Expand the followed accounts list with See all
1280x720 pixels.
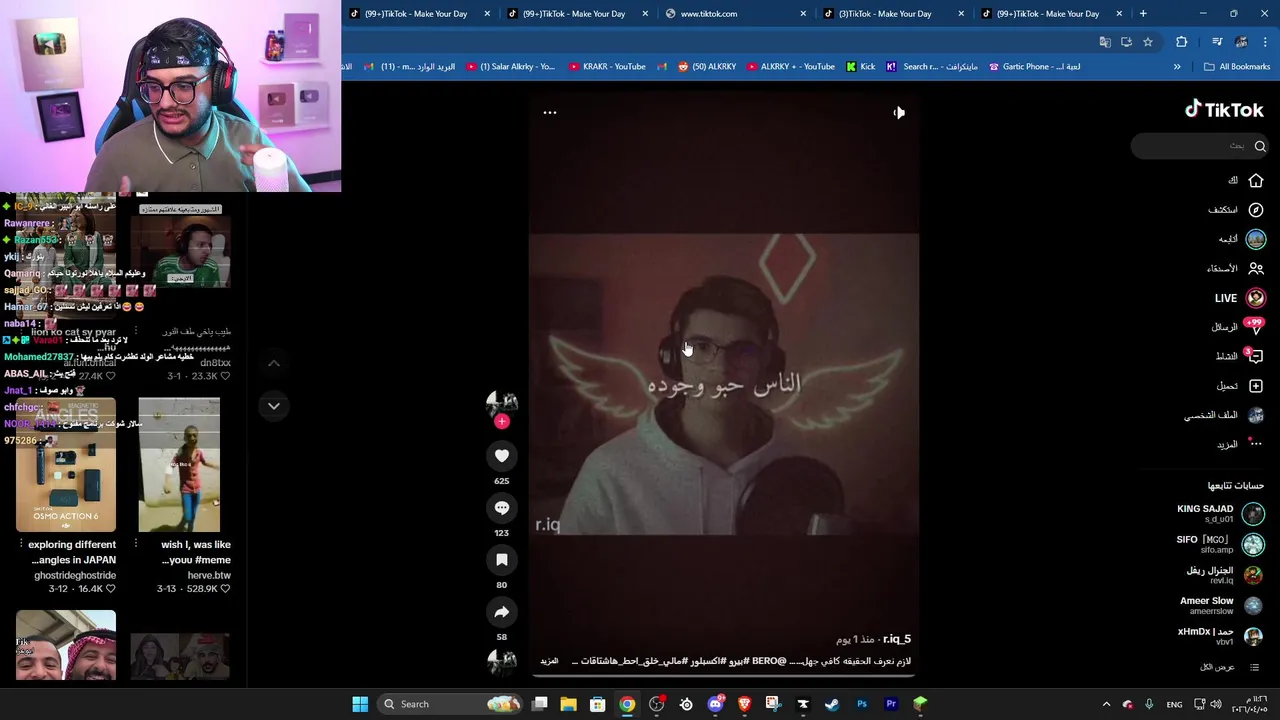pyautogui.click(x=1231, y=667)
